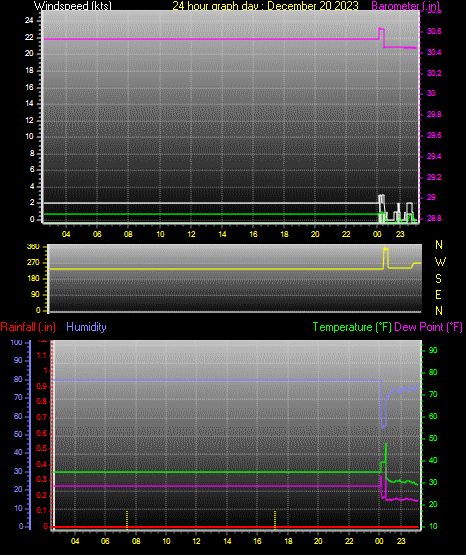Click the Humidity legend label
This screenshot has width=466, height=555.
[86, 327]
